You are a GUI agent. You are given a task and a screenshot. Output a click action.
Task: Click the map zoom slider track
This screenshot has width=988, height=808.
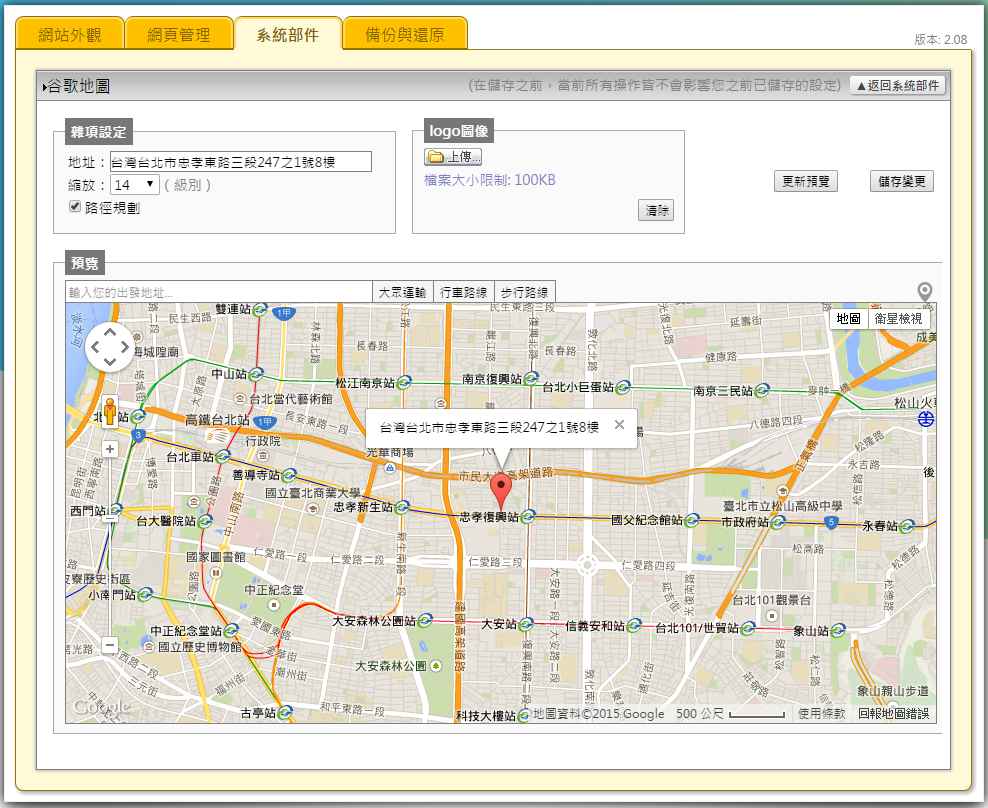tap(110, 560)
